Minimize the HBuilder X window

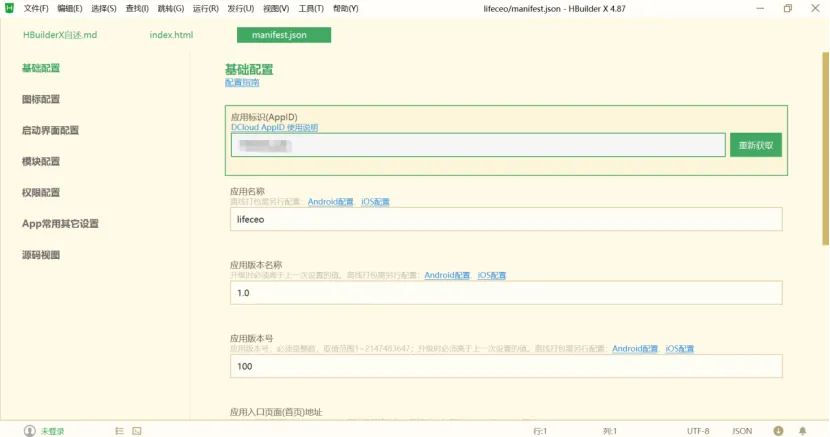(760, 8)
